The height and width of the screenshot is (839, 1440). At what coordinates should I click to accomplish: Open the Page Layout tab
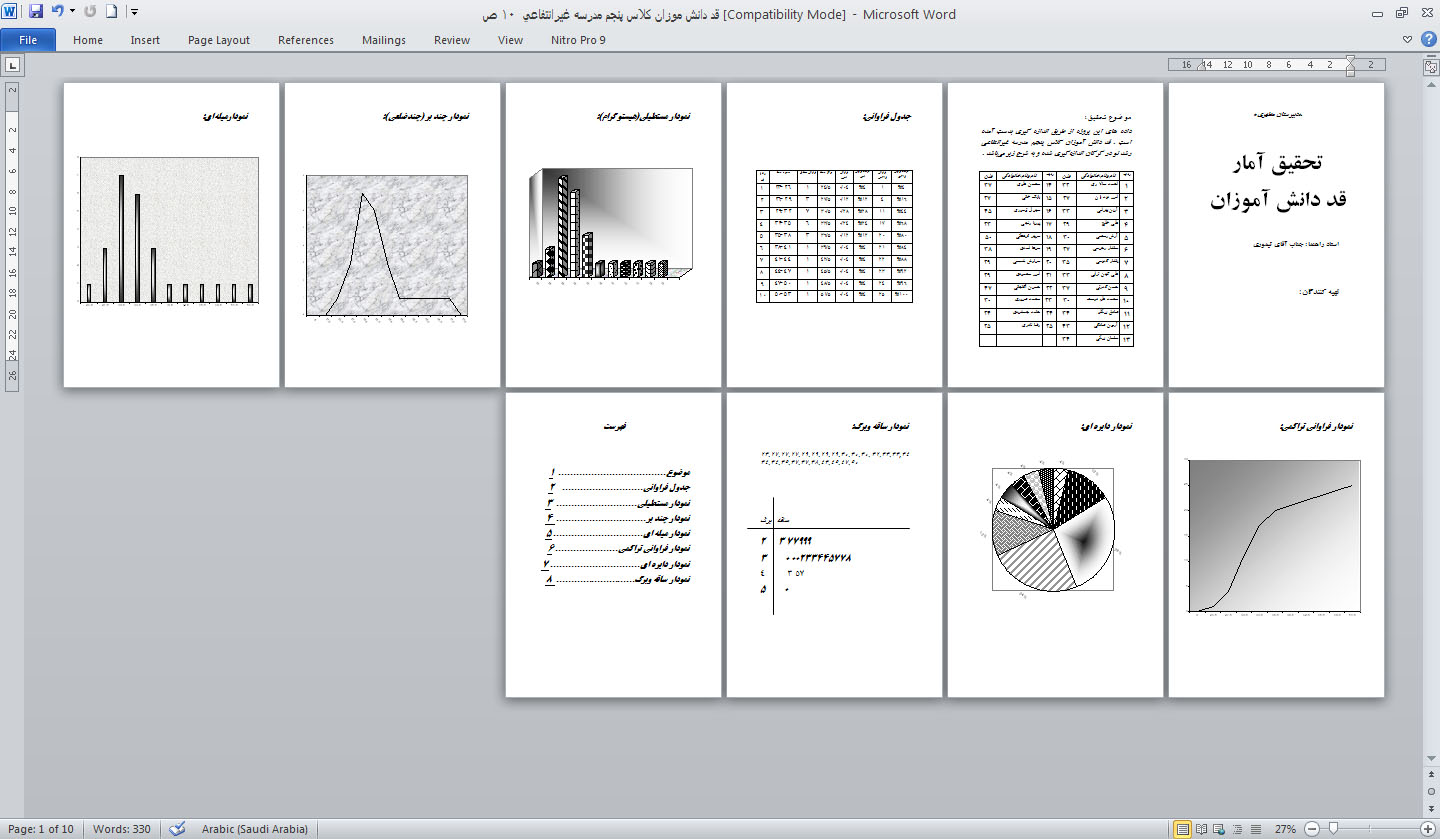[x=218, y=40]
